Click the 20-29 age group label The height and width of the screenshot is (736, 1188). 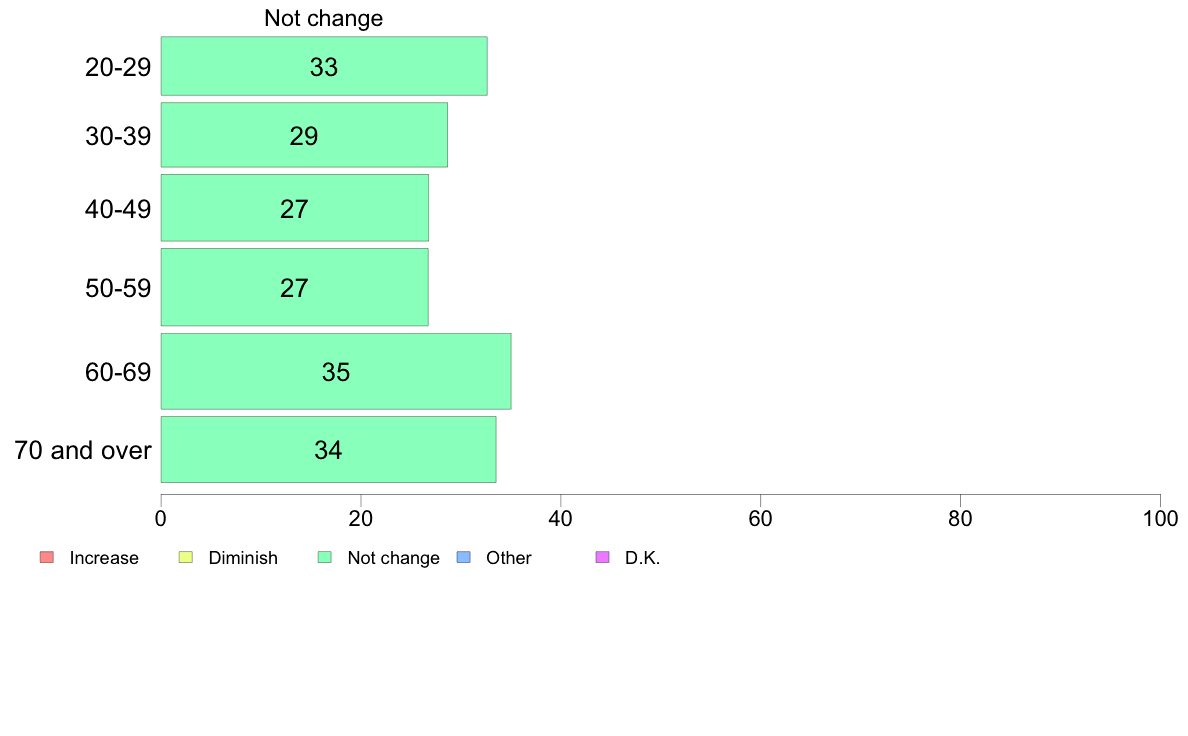[x=118, y=67]
